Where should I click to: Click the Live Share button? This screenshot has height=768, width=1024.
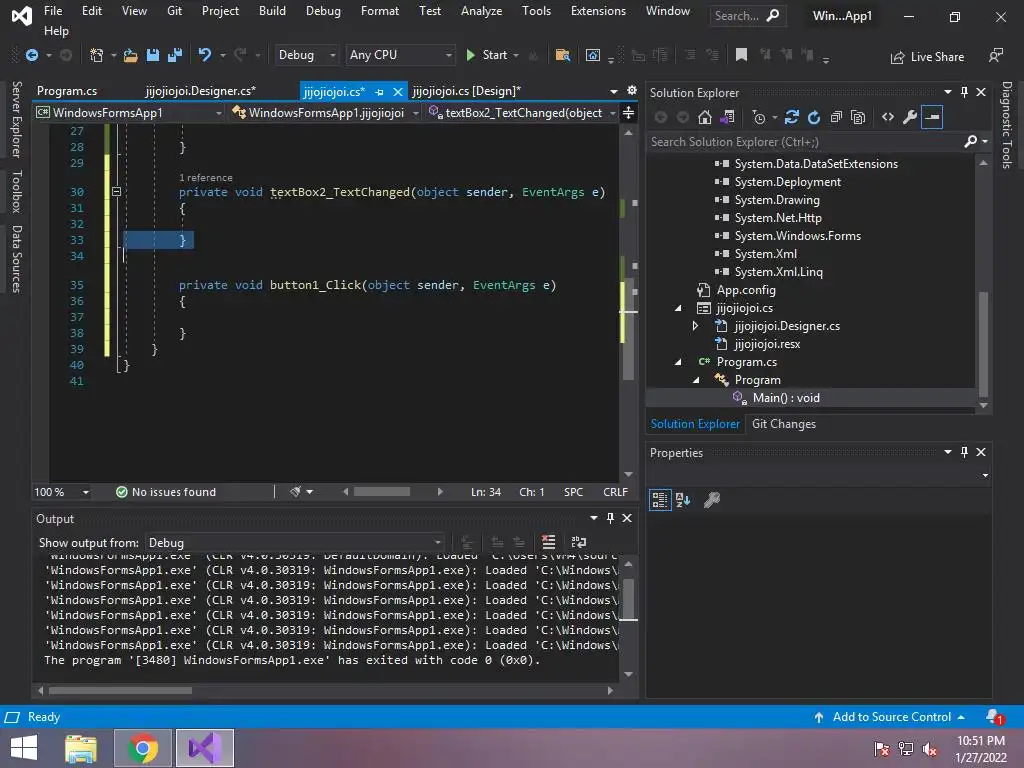point(927,57)
